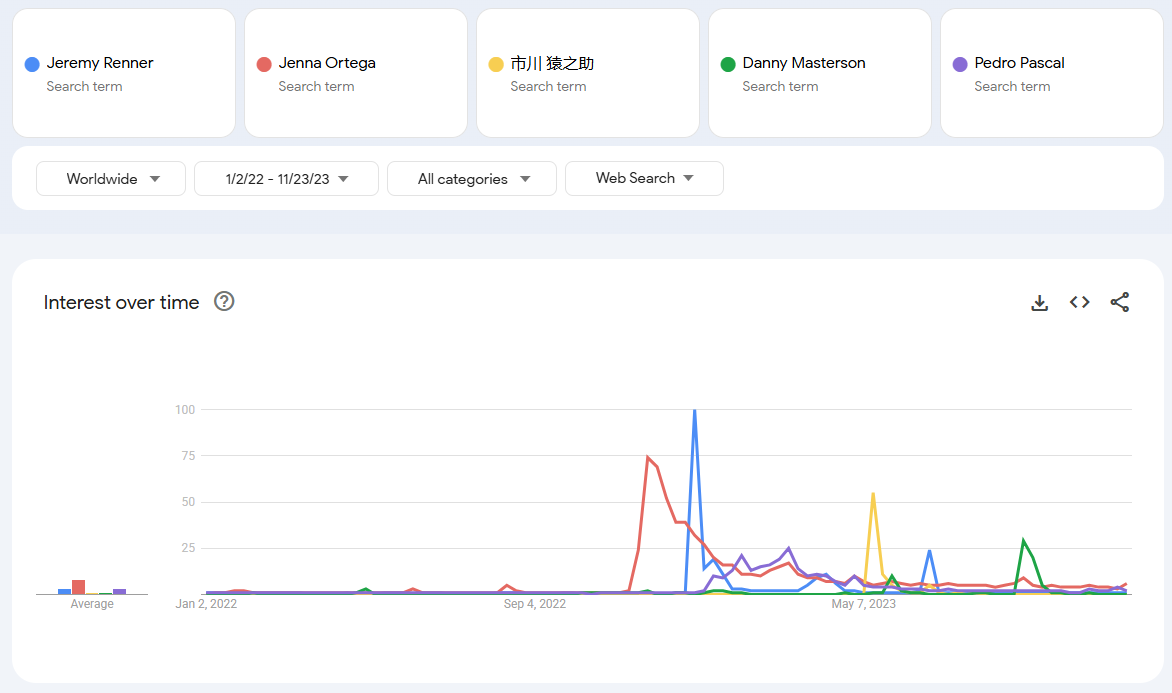The height and width of the screenshot is (693, 1172).
Task: Download the Interest over time data as CSV
Action: click(1040, 302)
